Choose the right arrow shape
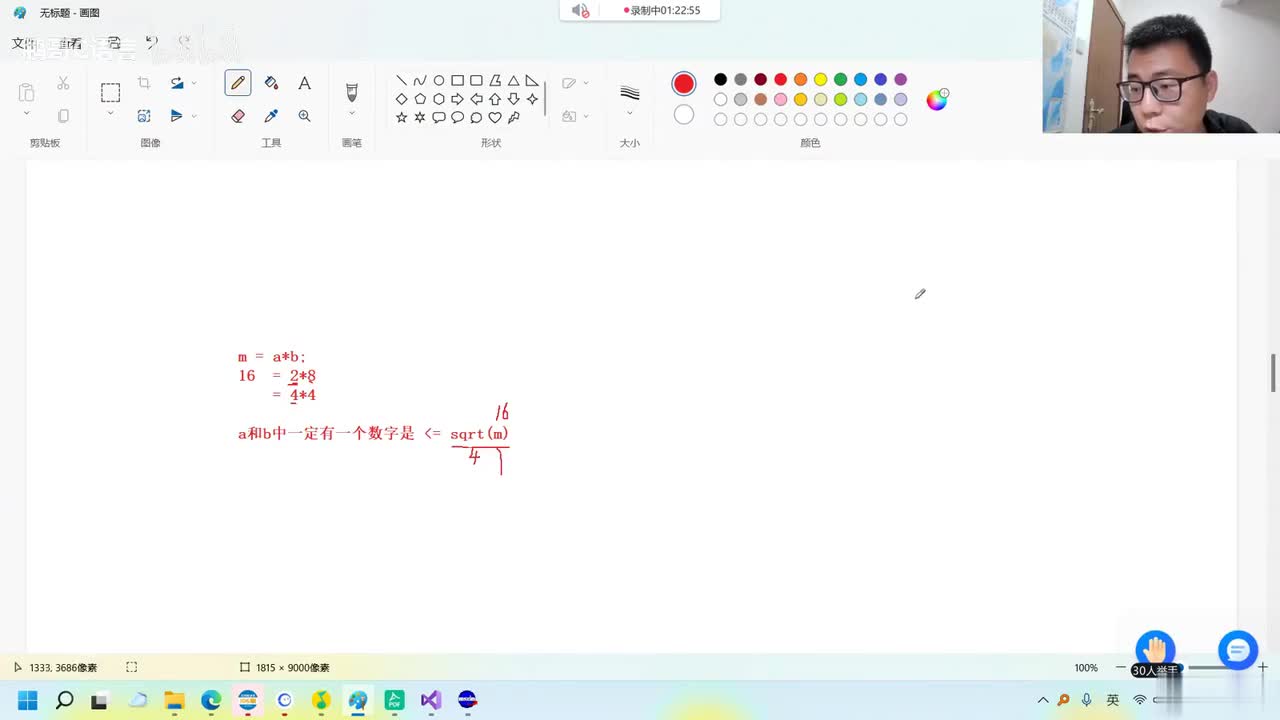The height and width of the screenshot is (720, 1280). [457, 99]
